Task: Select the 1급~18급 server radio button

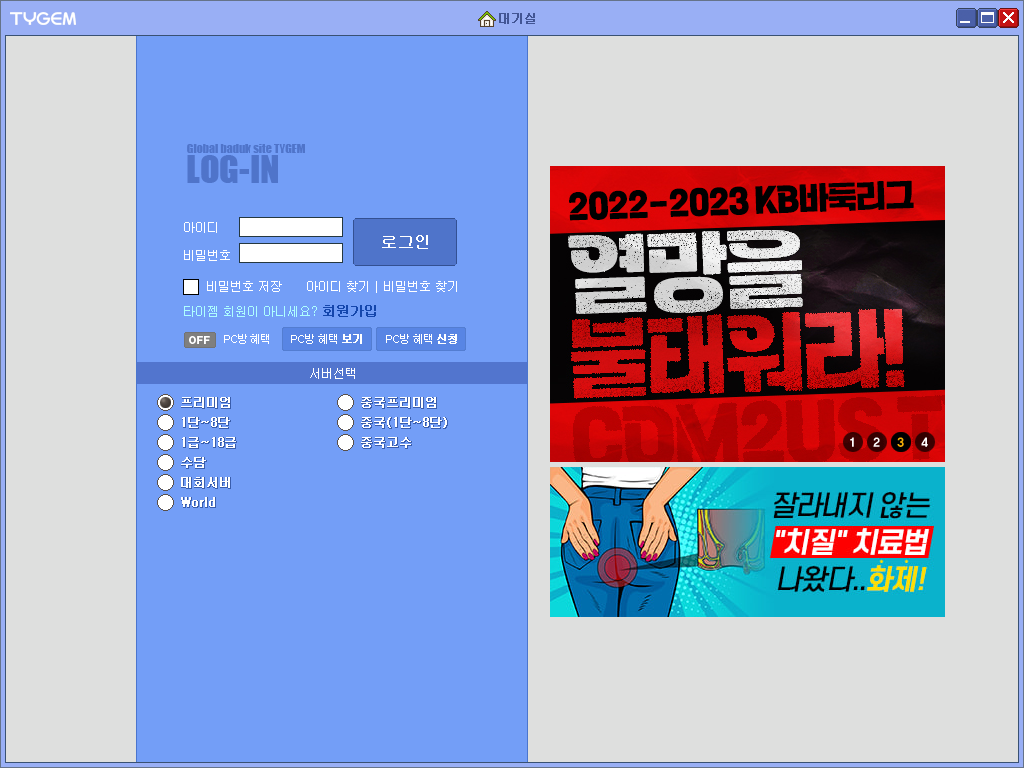Action: [x=165, y=443]
